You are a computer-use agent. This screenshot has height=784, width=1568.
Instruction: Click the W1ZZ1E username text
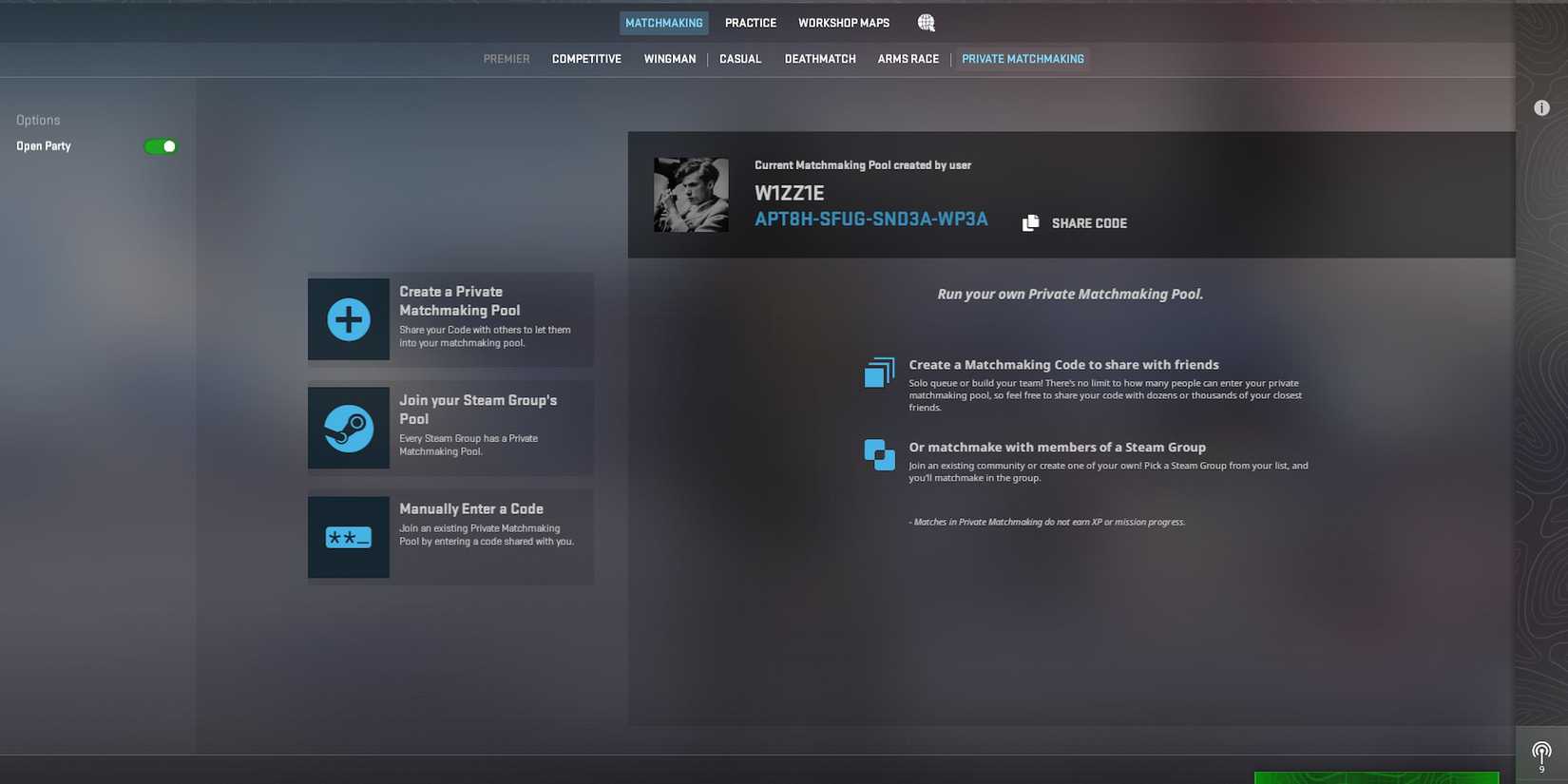pos(789,193)
